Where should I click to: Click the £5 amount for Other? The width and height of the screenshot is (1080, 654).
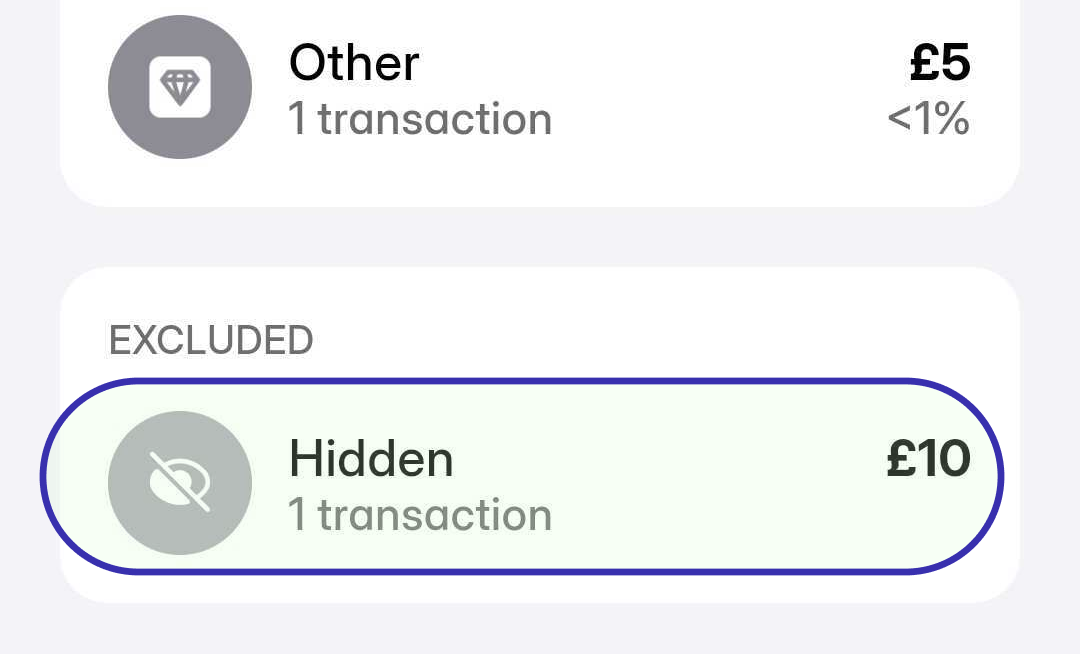click(x=940, y=62)
